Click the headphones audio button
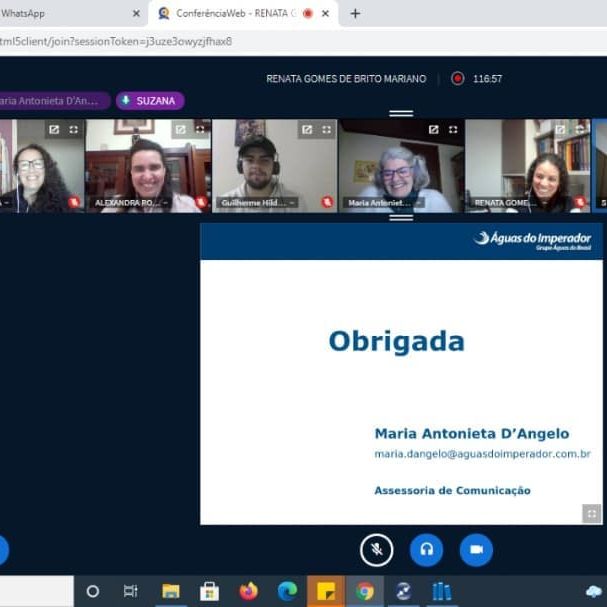The width and height of the screenshot is (607, 607). 427,549
